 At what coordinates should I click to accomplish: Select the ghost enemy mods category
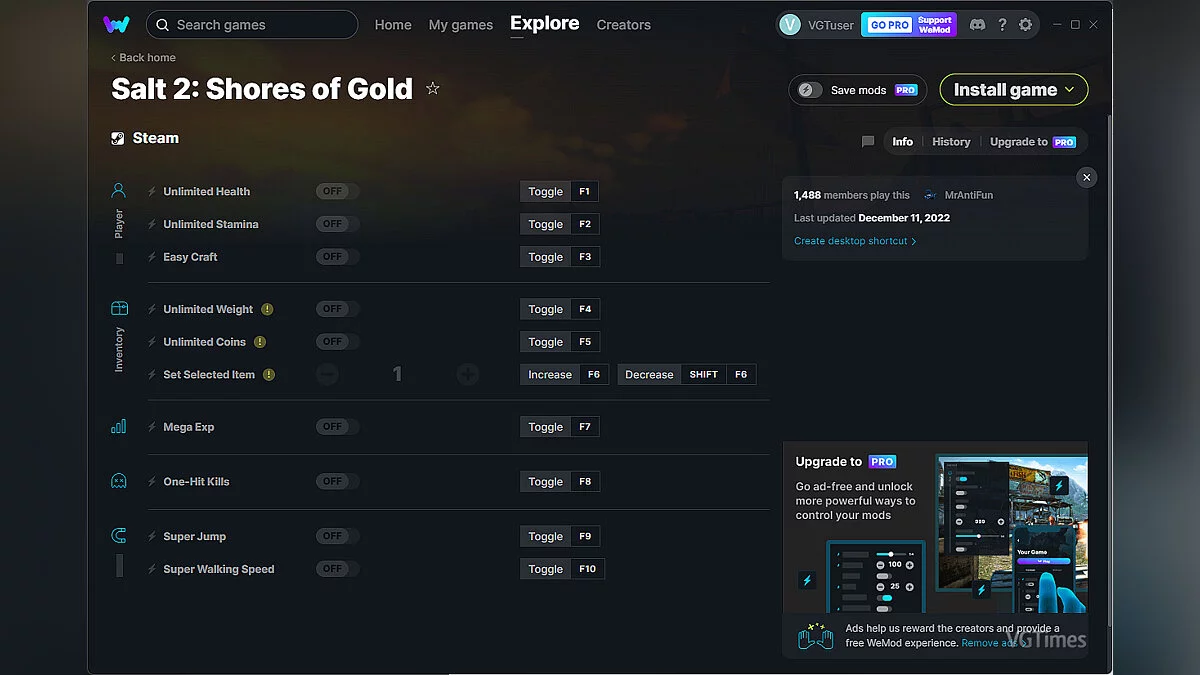point(118,481)
